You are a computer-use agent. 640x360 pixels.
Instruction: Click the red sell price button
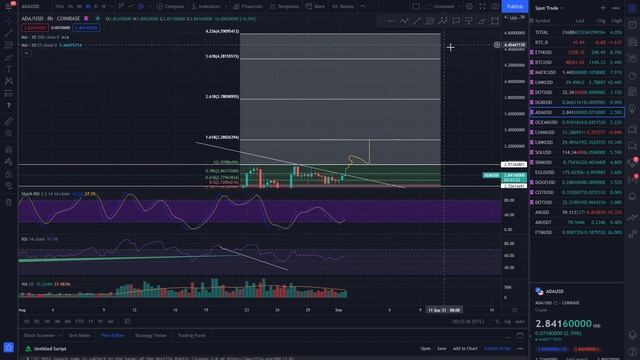tap(35, 28)
